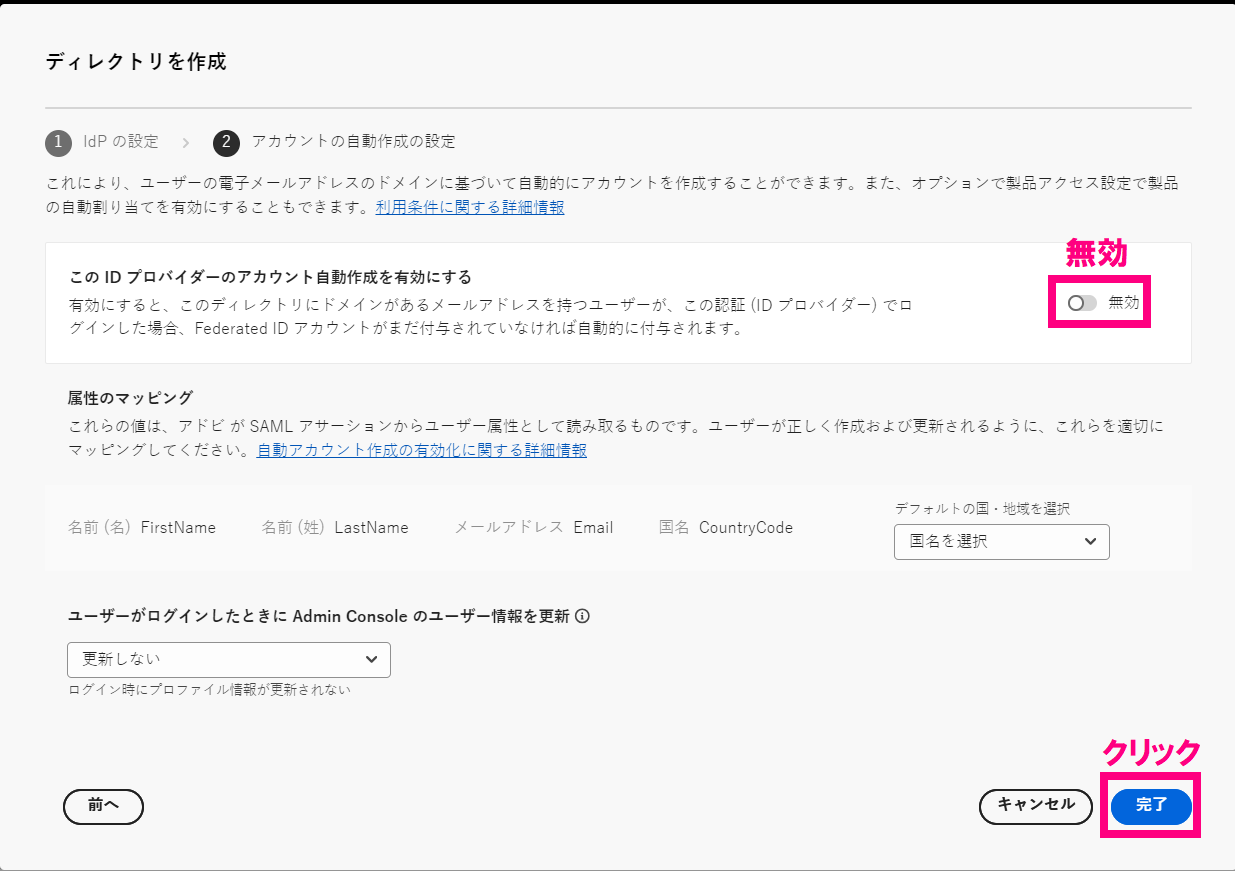Viewport: 1235px width, 871px height.
Task: Click the 完了 button
Action: 1152,806
